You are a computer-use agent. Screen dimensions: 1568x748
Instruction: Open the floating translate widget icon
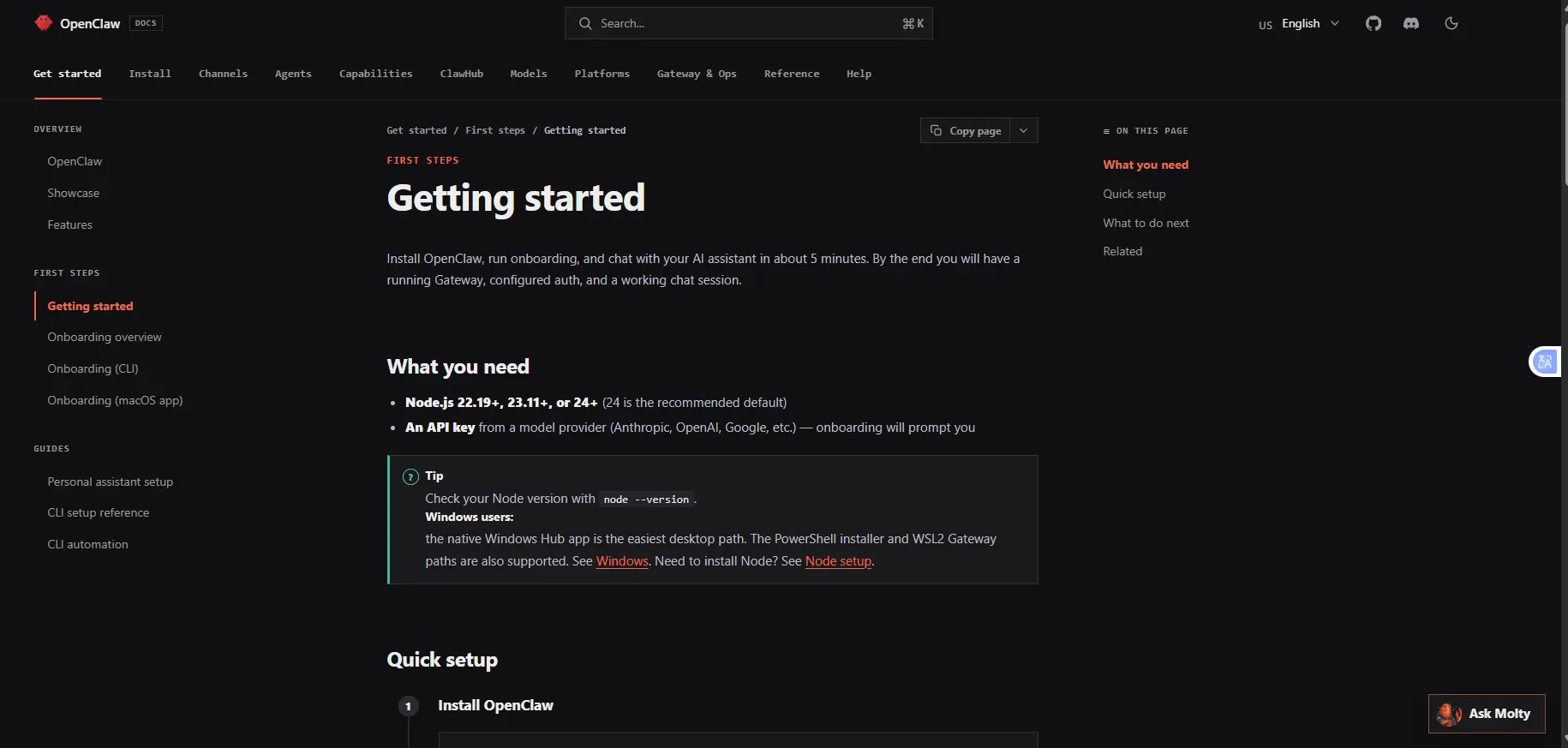1545,362
